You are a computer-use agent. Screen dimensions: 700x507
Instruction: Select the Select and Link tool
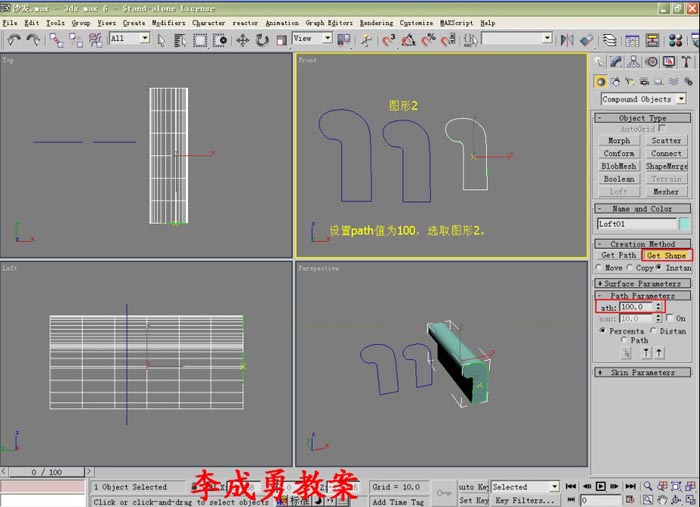pyautogui.click(x=56, y=41)
